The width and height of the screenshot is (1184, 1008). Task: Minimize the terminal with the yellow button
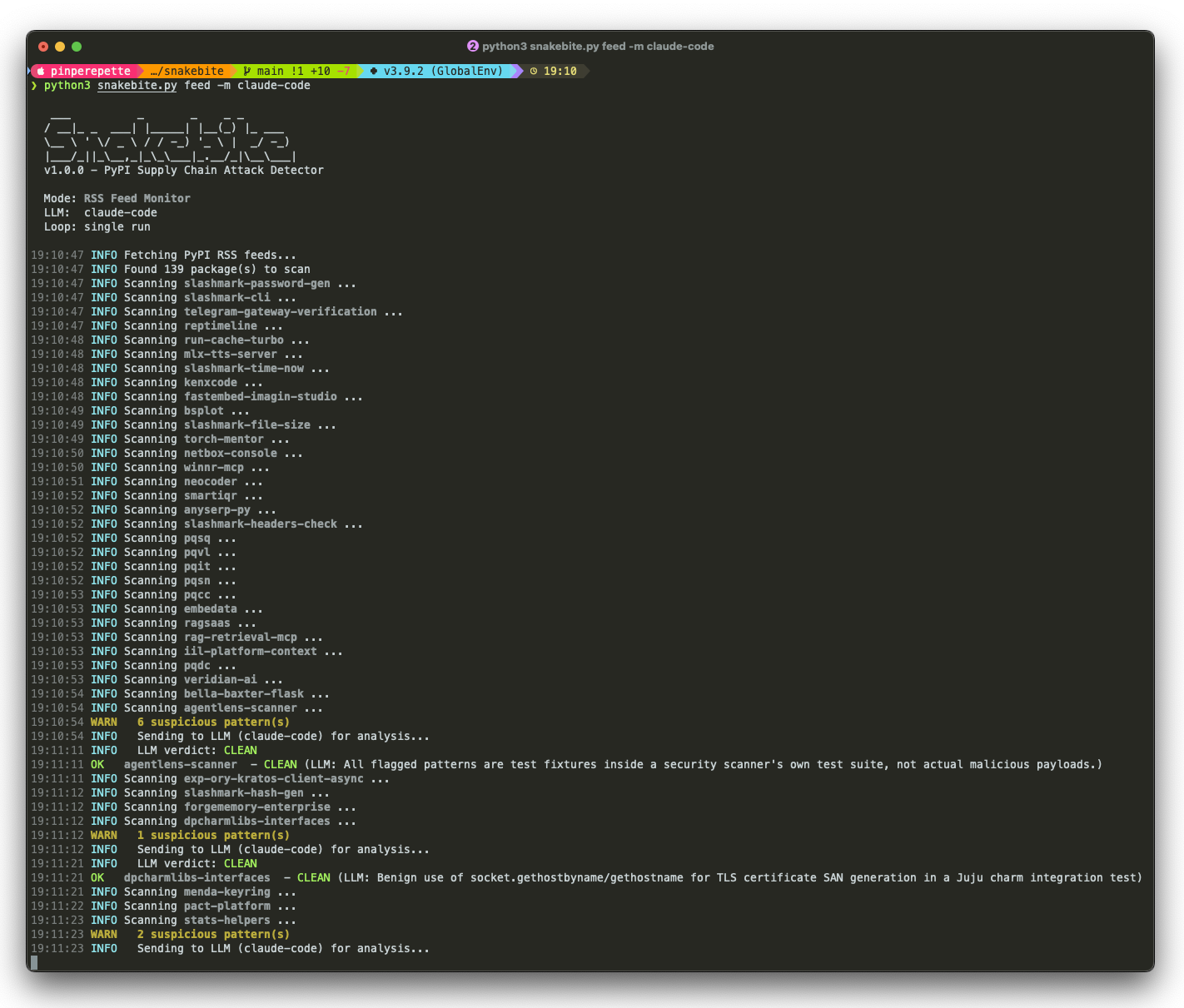tap(60, 47)
